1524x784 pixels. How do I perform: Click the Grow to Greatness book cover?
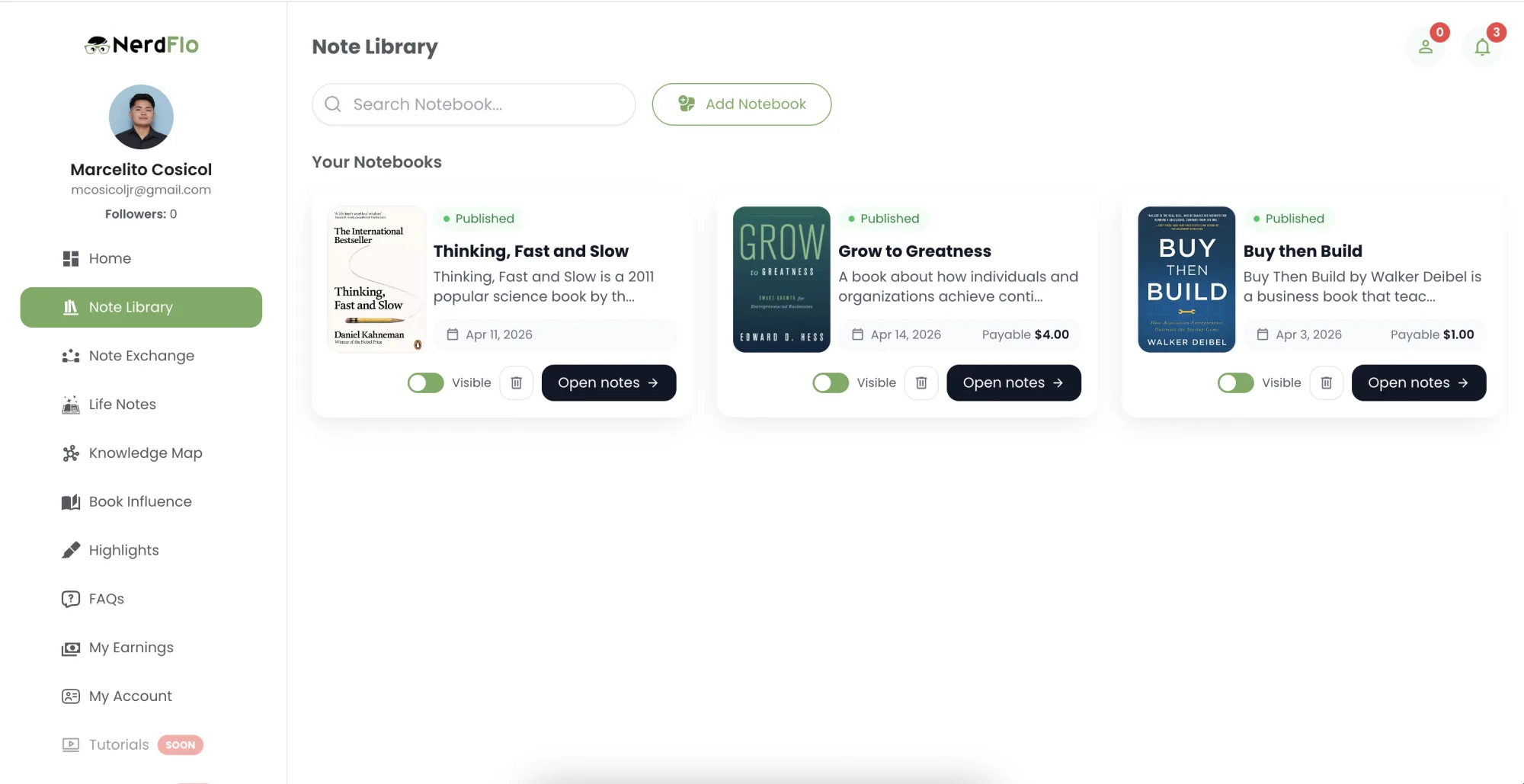(781, 280)
